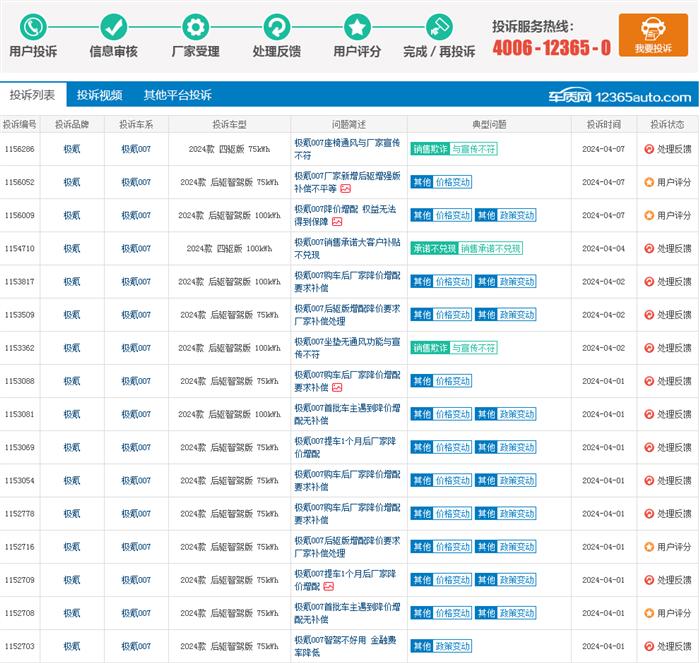700x663 pixels.
Task: Click the 承诺不兑现 销售承诺不兑现 tag
Action: tap(467, 249)
